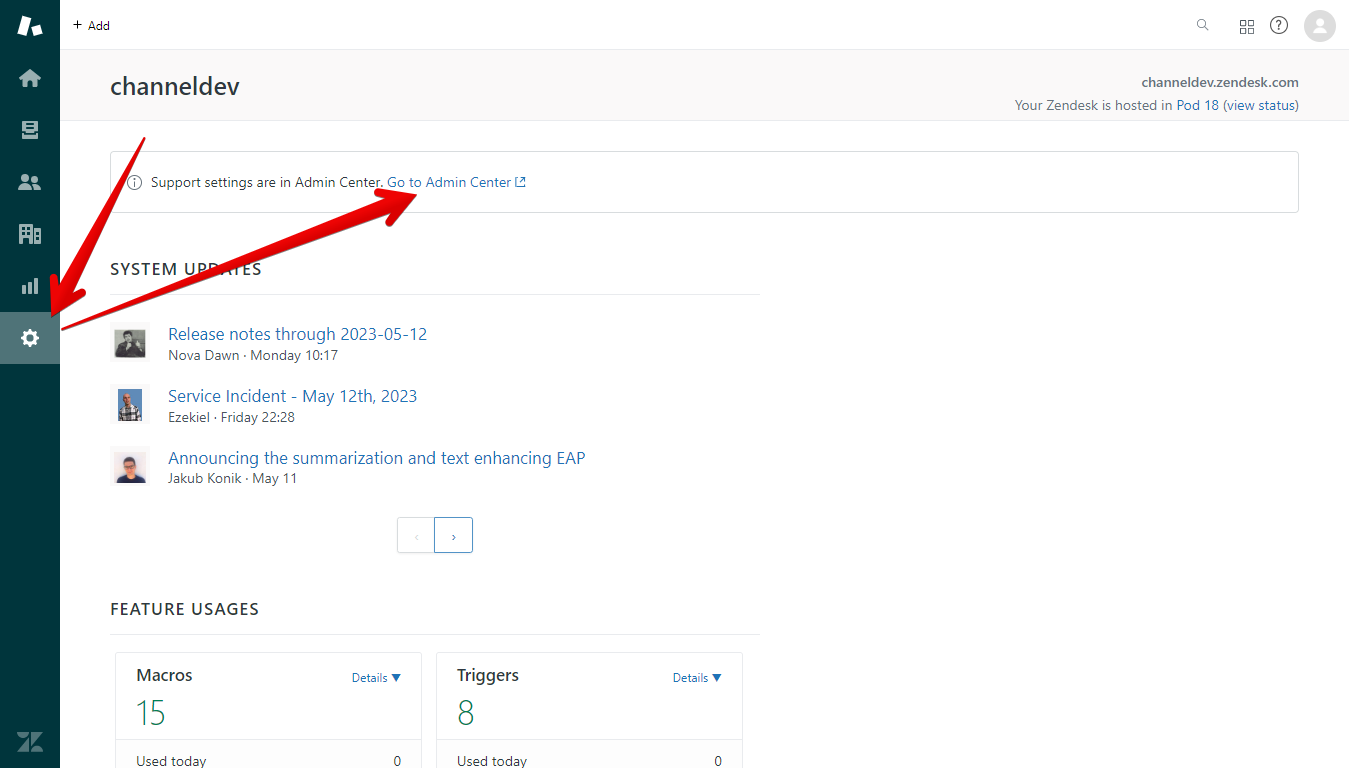
Task: Open the Home view in sidebar
Action: click(x=30, y=78)
